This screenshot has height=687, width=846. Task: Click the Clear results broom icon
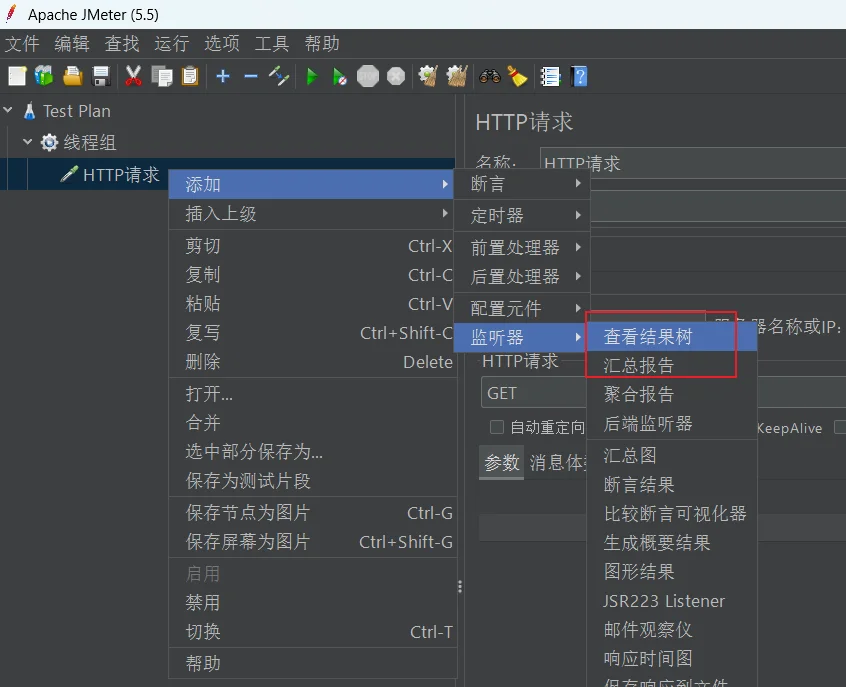click(x=428, y=76)
